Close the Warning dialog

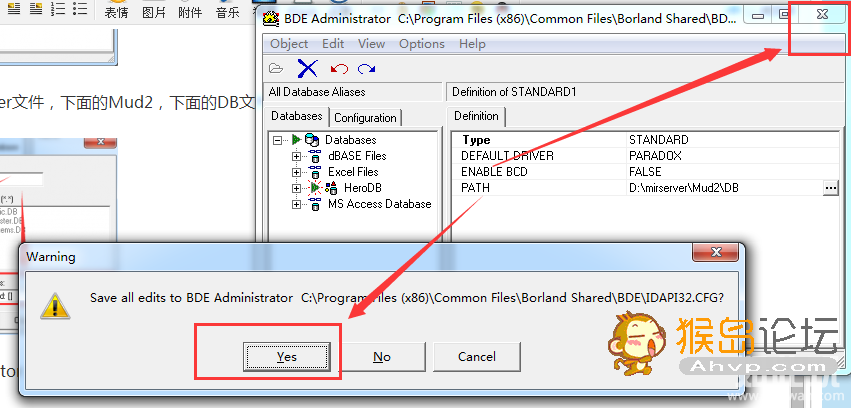point(715,252)
